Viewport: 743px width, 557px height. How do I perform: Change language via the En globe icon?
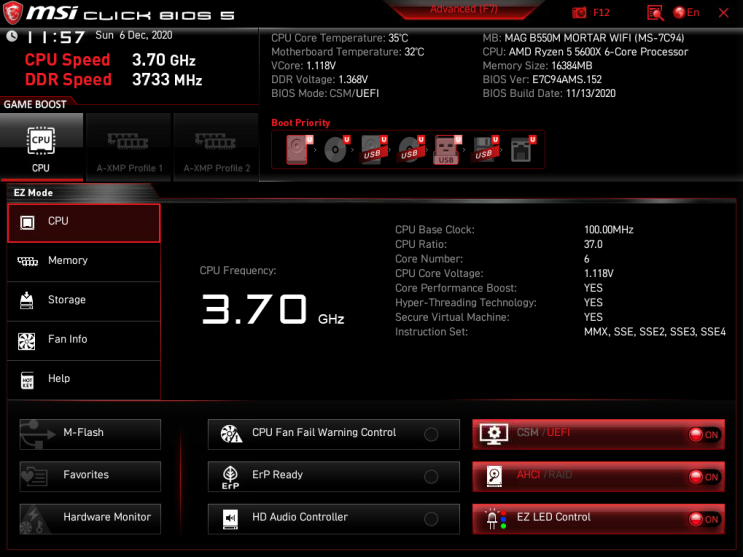687,12
